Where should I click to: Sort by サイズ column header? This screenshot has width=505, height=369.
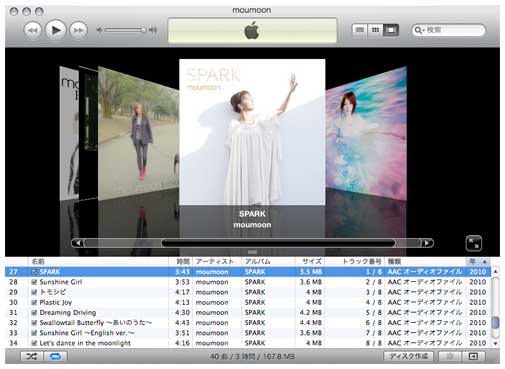point(310,261)
